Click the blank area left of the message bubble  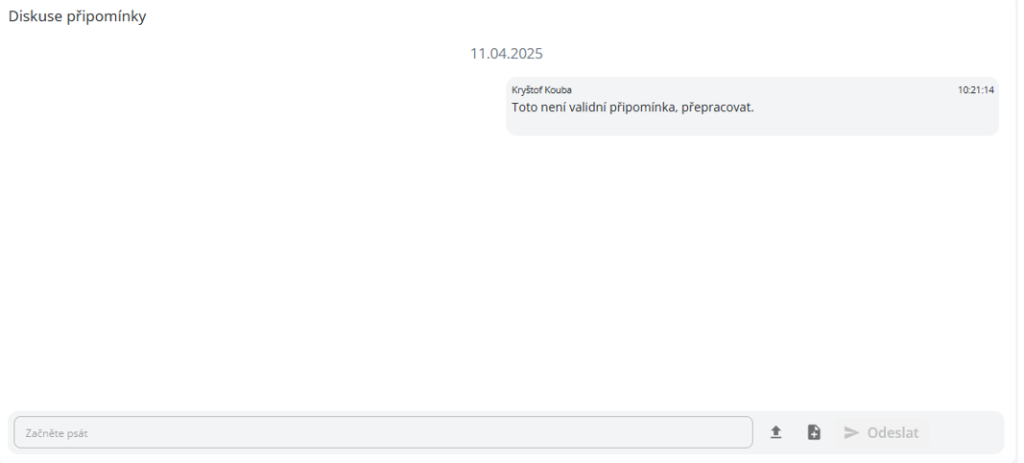(255, 106)
